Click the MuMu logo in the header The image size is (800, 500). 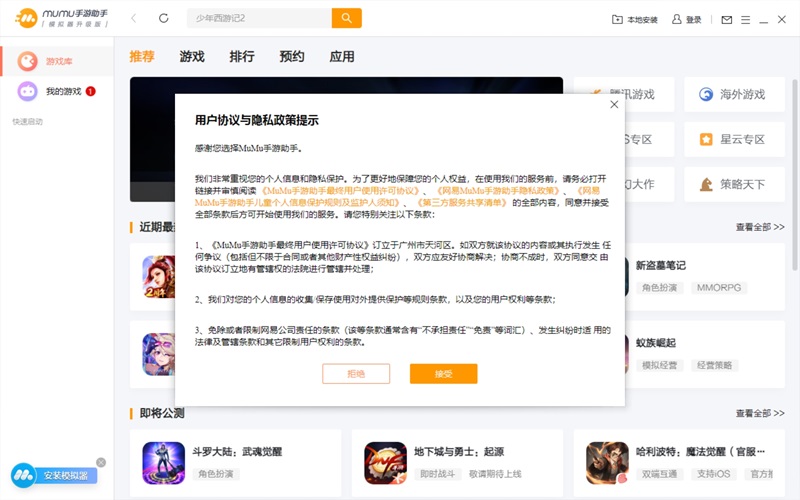click(62, 18)
